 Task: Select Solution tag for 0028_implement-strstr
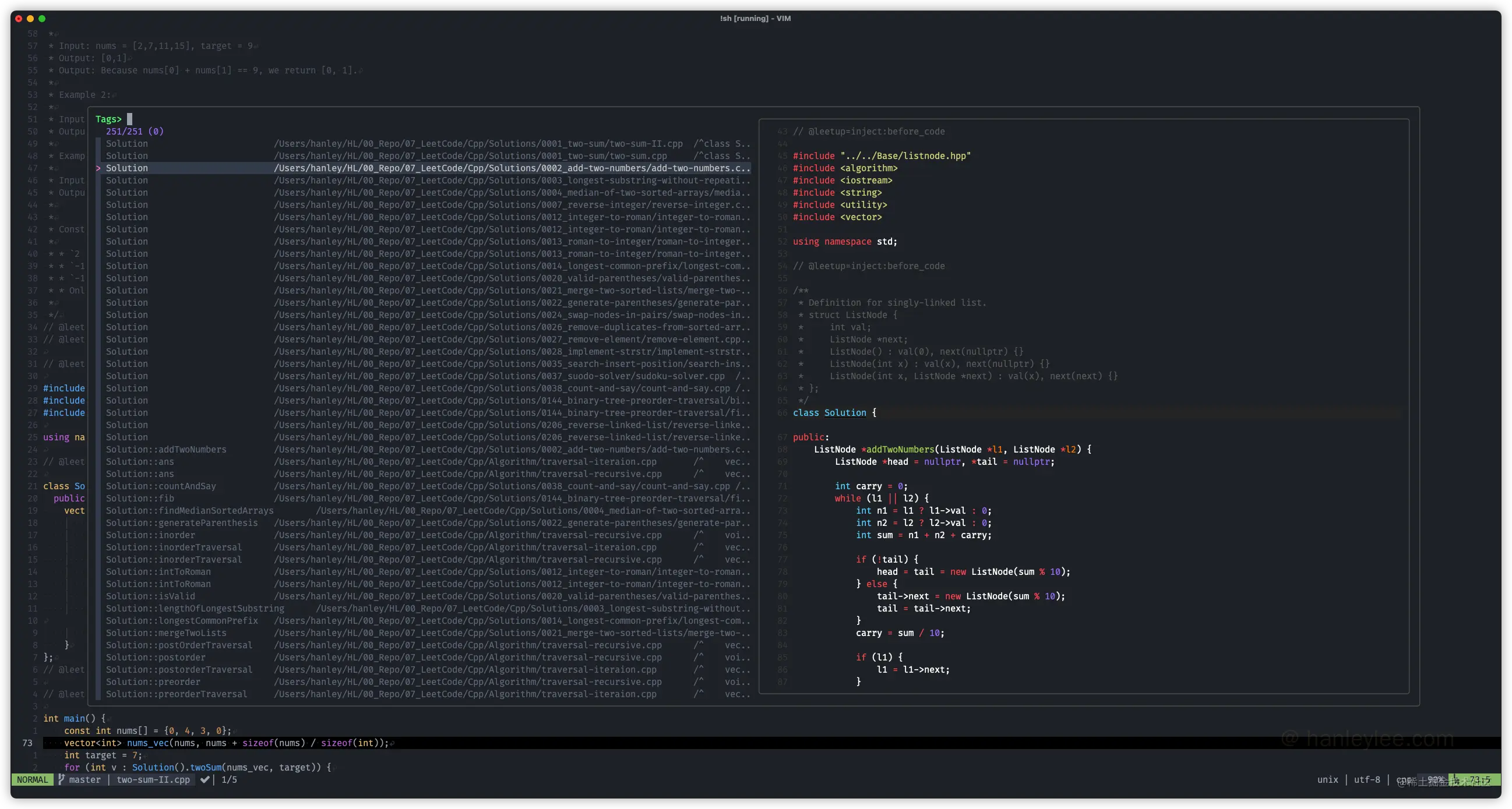422,351
